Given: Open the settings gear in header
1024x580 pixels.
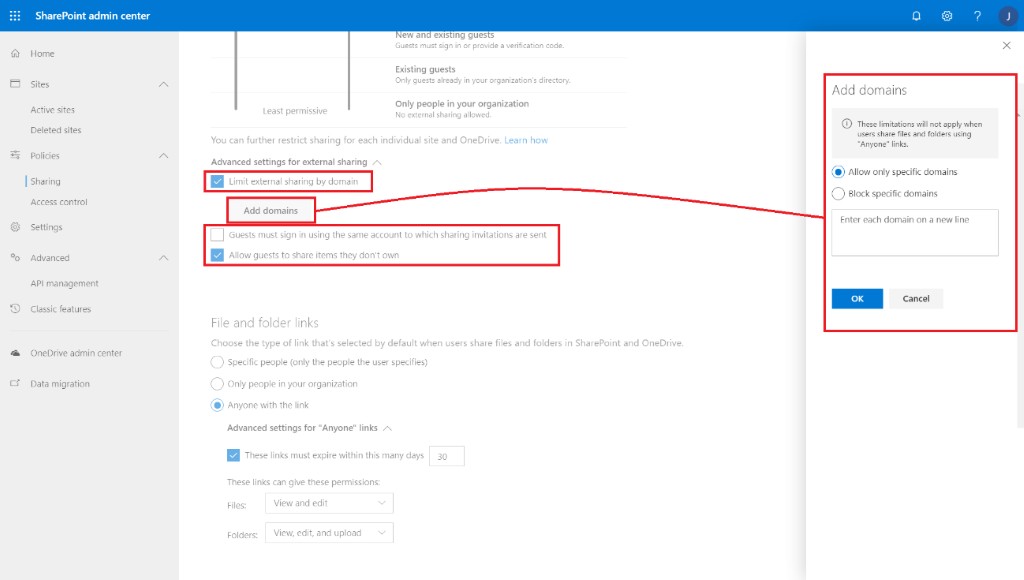Looking at the screenshot, I should point(947,16).
